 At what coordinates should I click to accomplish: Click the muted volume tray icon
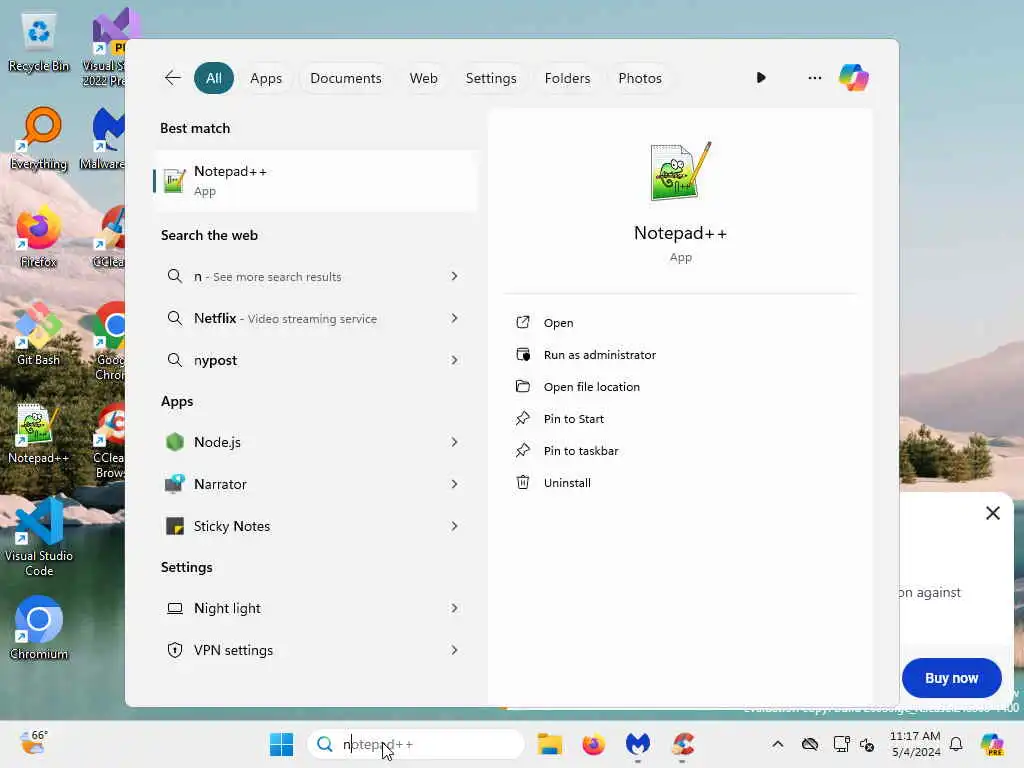pyautogui.click(x=867, y=744)
